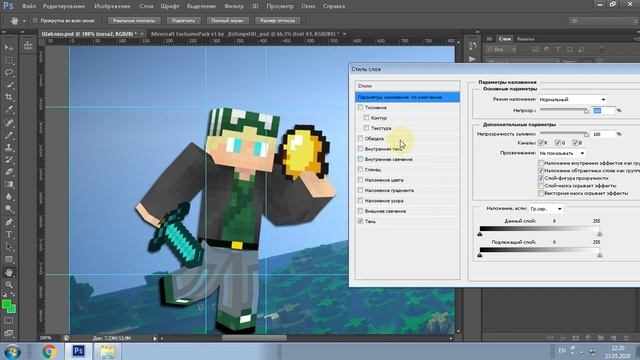Toggle Прокрутка во всех окнах checkbox
The height and width of the screenshot is (360, 640).
point(35,20)
